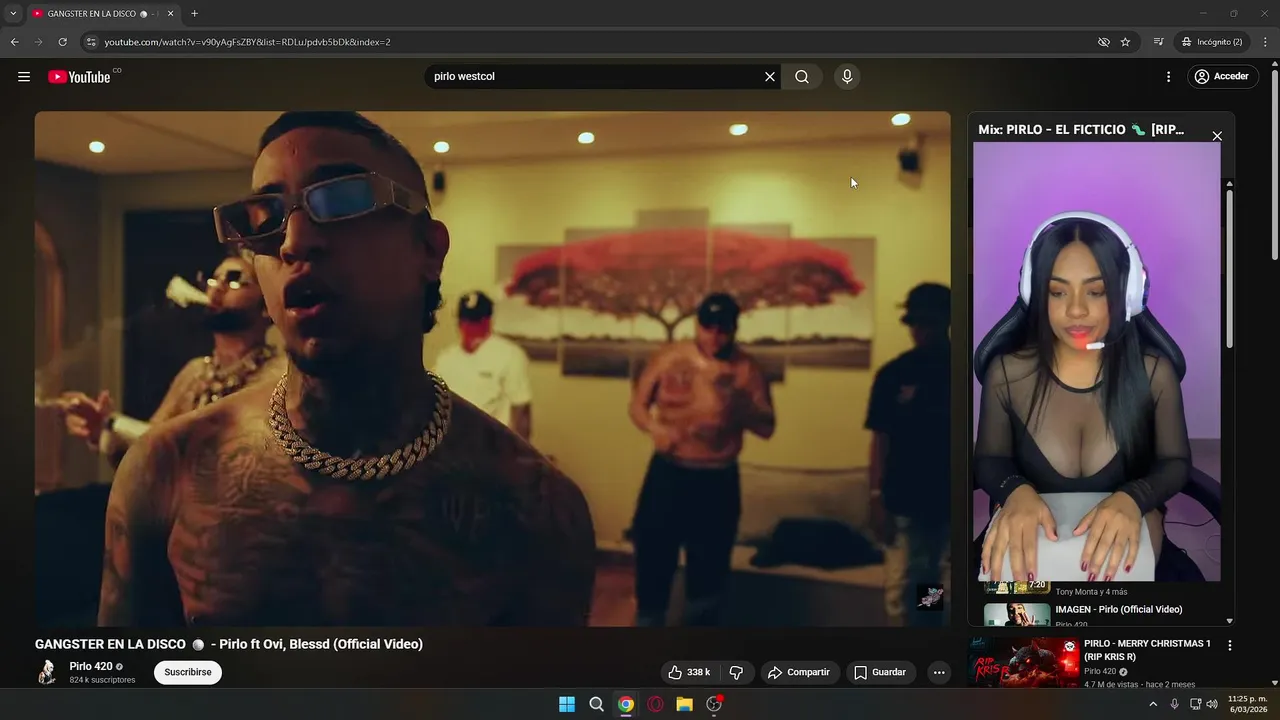Click the '824 k suscriptores' text
This screenshot has width=1280, height=720.
(x=102, y=680)
